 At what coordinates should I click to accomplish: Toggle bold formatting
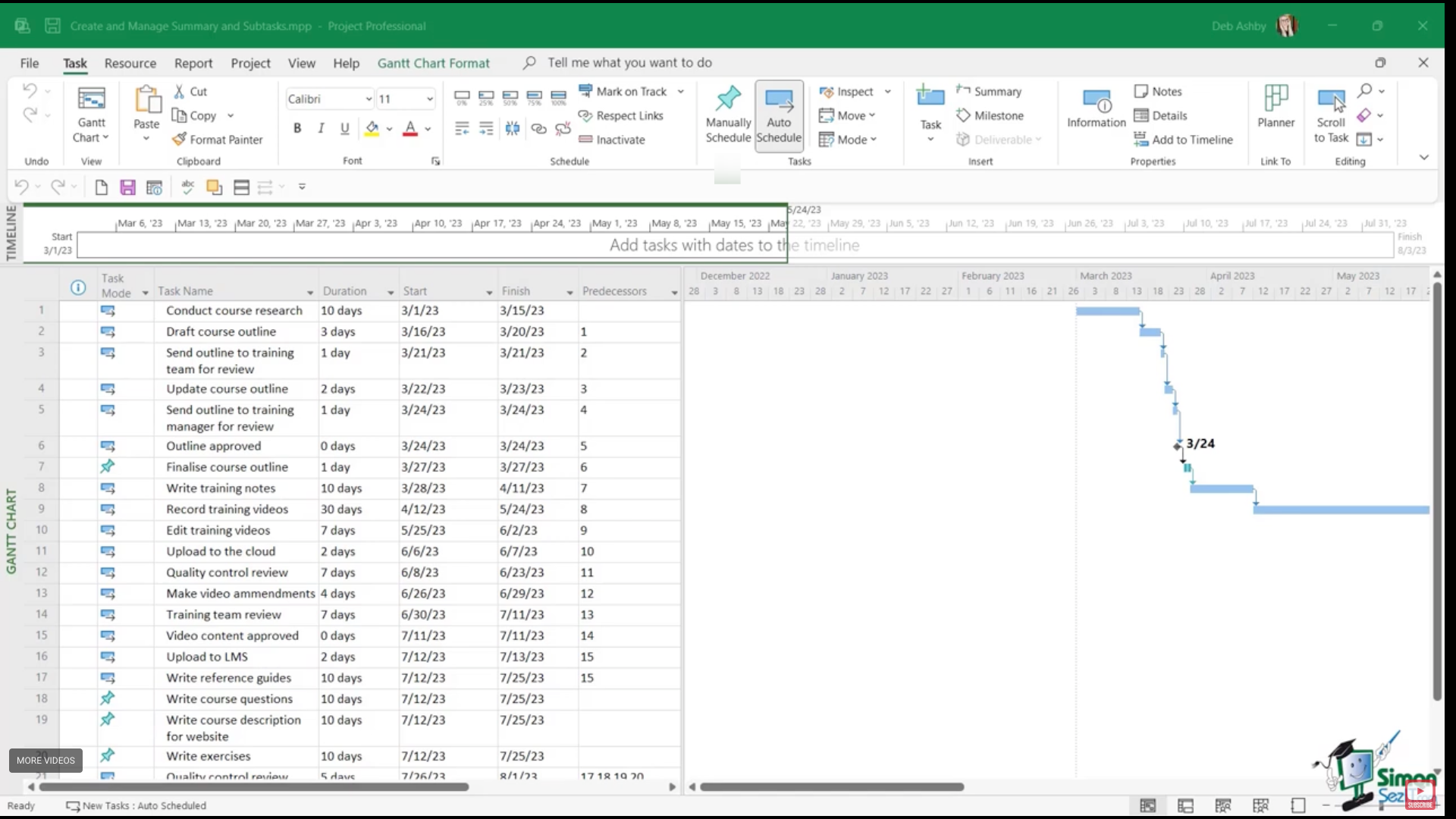pos(297,128)
